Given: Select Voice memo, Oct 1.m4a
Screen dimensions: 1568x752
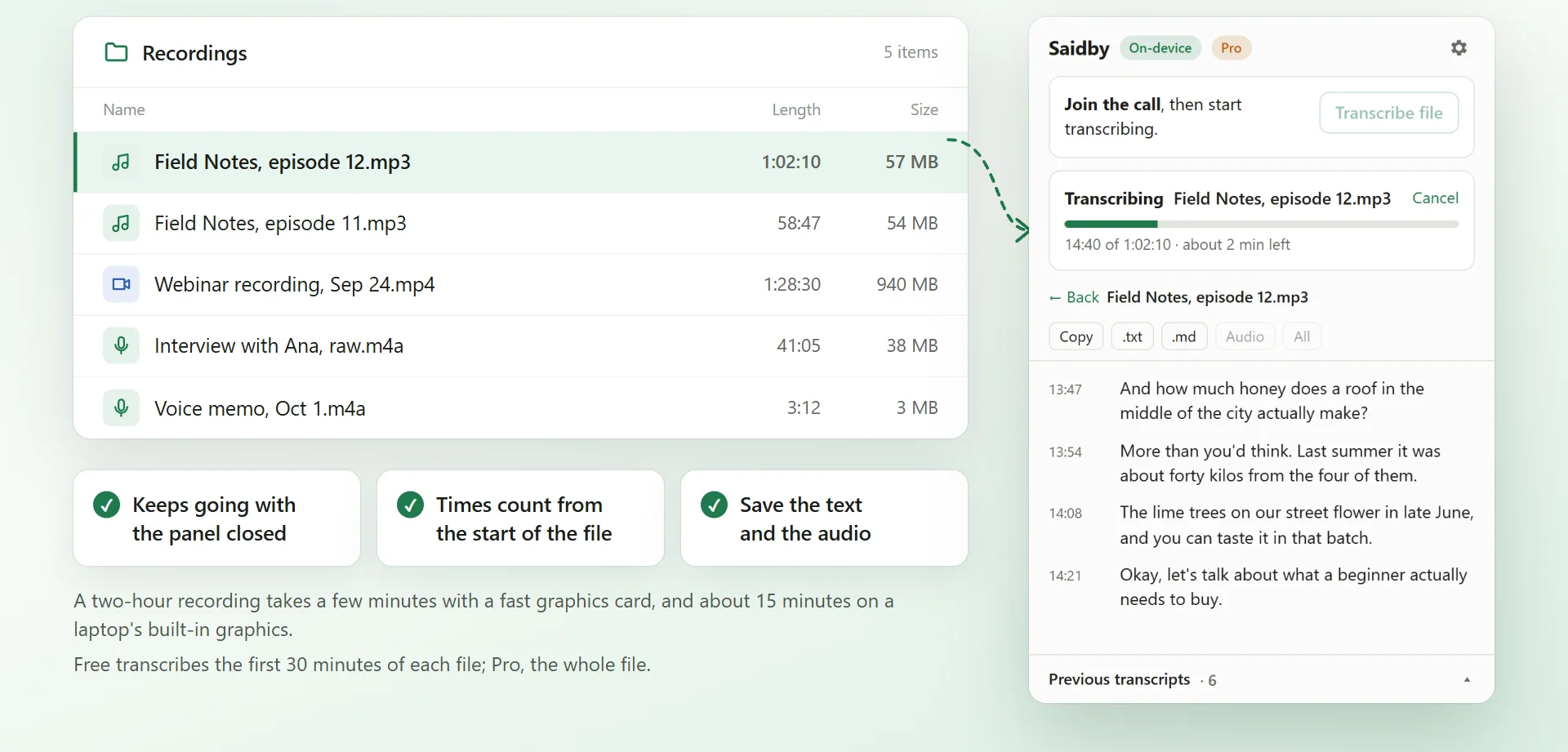Looking at the screenshot, I should [521, 407].
